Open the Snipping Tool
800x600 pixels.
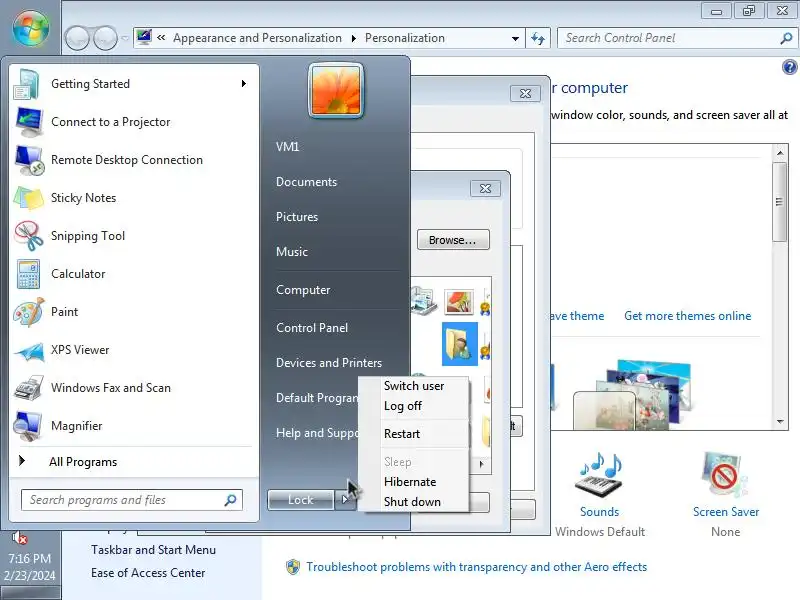click(x=134, y=236)
